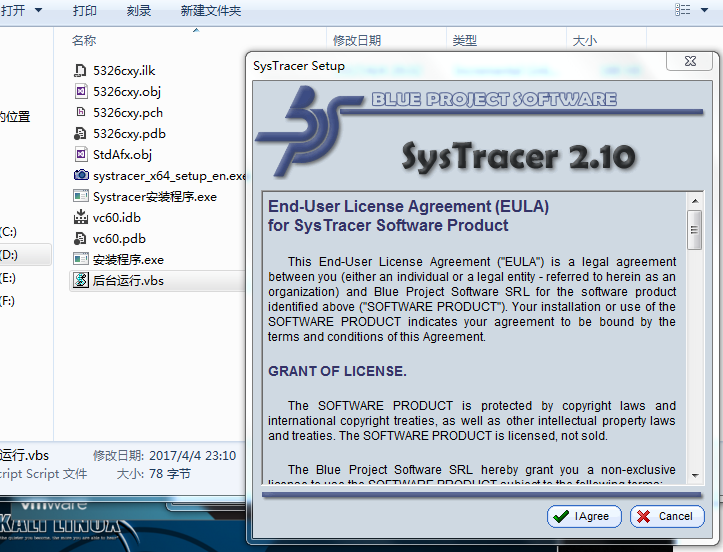723x552 pixels.
Task: Click the vc60.idb file icon
Action: (81, 217)
